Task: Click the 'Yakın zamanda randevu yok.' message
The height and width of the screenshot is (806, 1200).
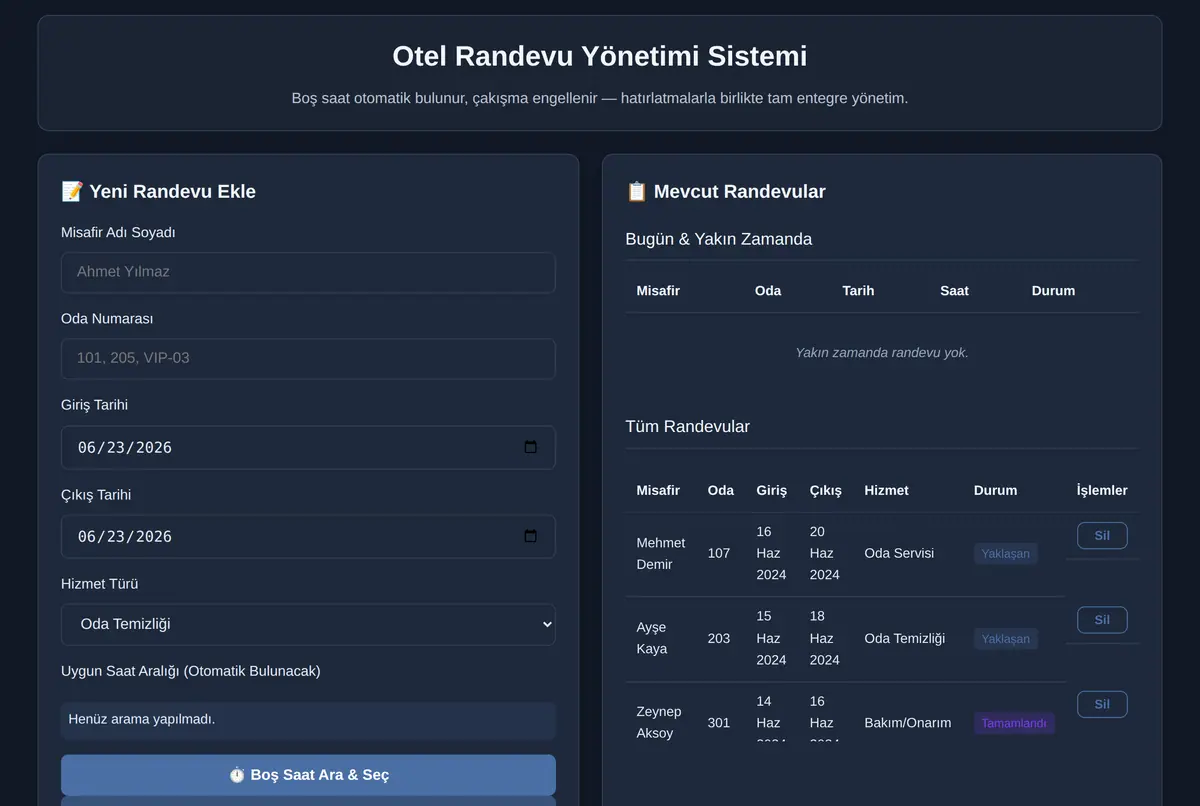Action: (882, 352)
